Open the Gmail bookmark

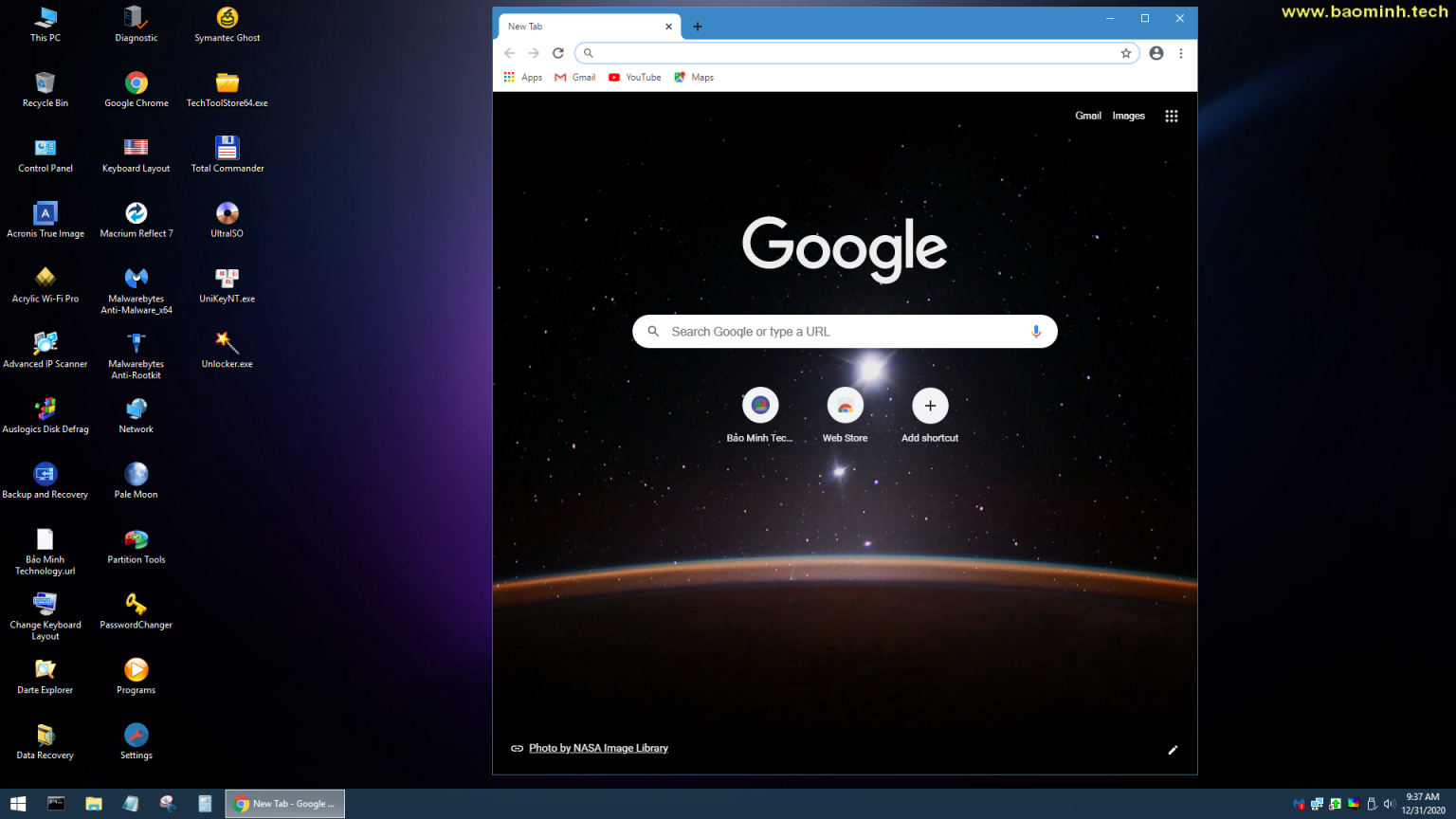[575, 78]
